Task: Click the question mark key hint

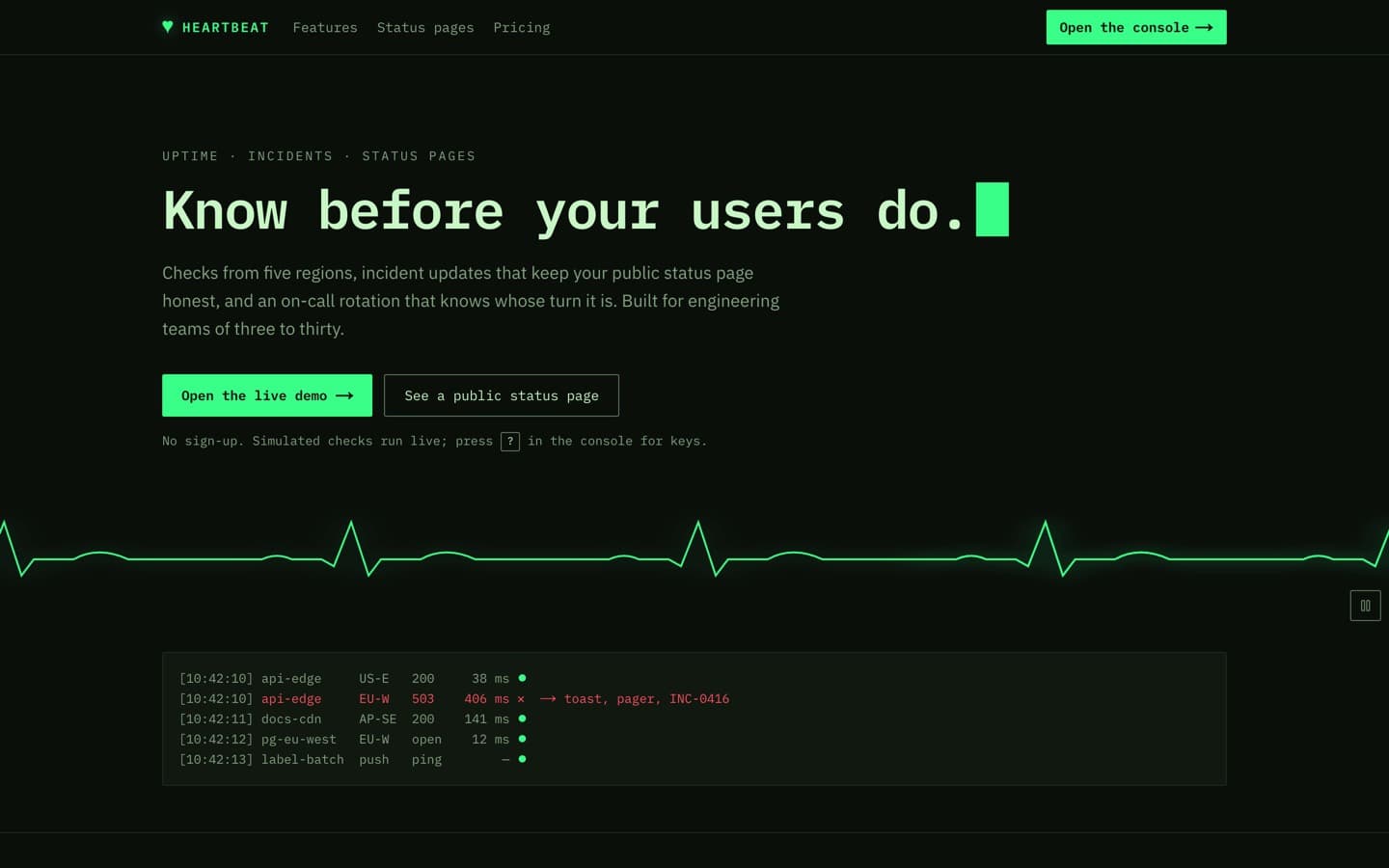Action: point(510,441)
